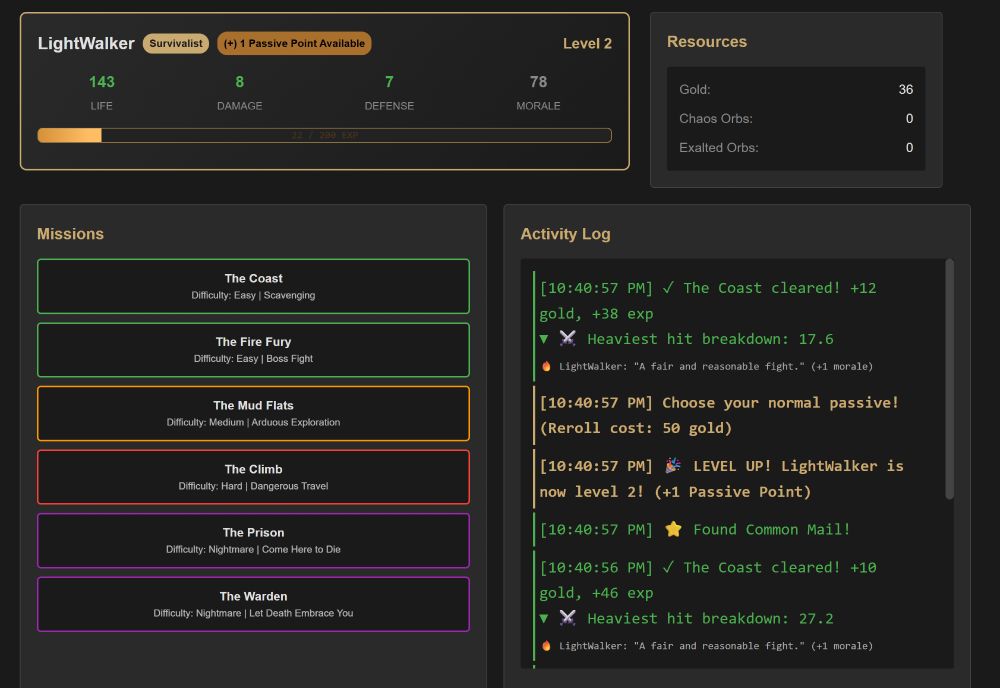Start The Coast mission
1000x688 pixels.
point(253,286)
